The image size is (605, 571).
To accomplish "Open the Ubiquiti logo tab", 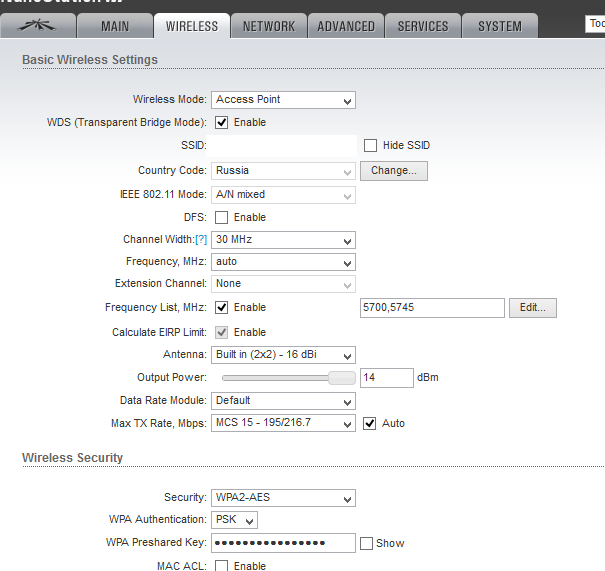I will pyautogui.click(x=37, y=26).
